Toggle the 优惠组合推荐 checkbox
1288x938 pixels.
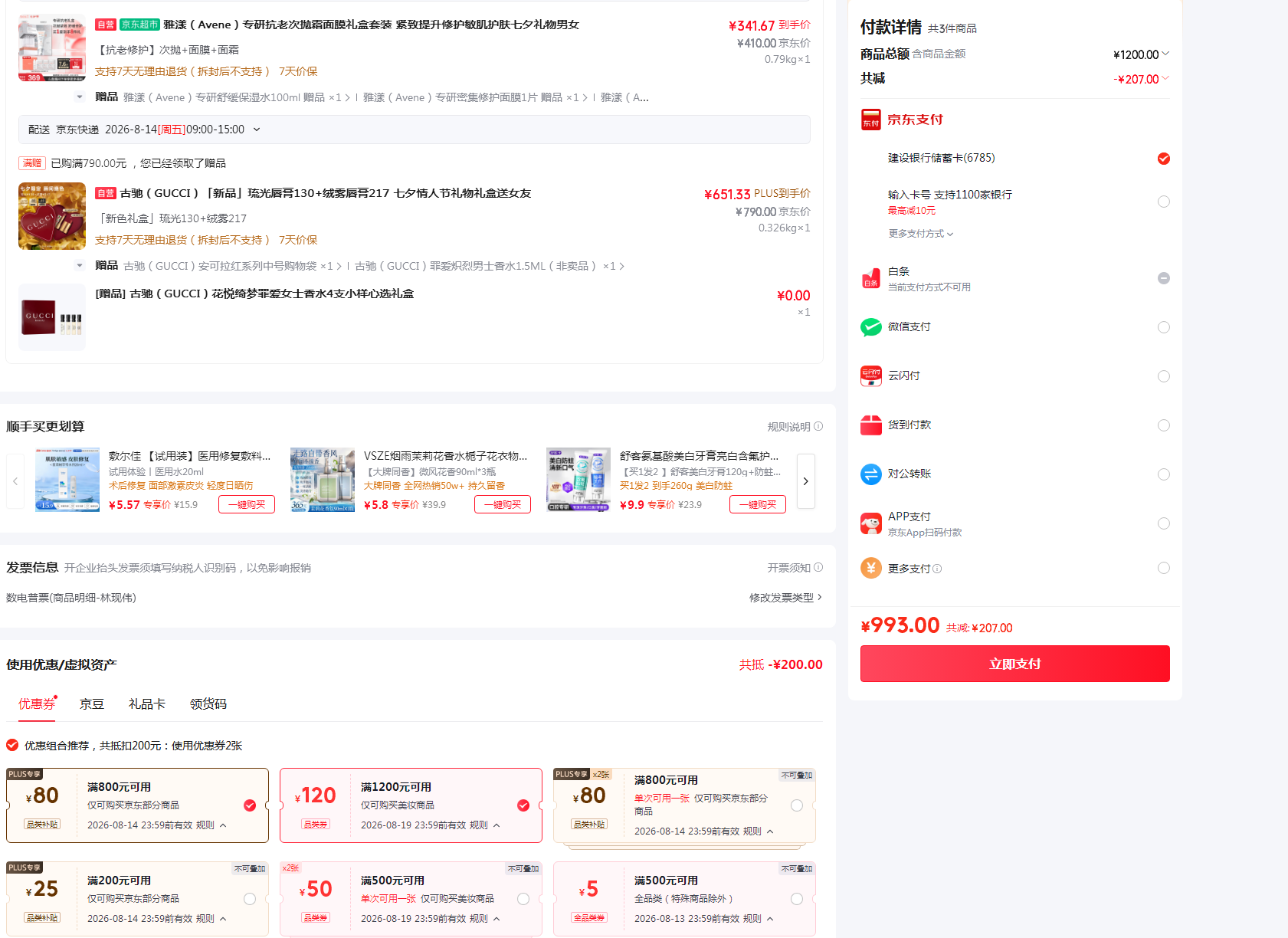click(12, 745)
